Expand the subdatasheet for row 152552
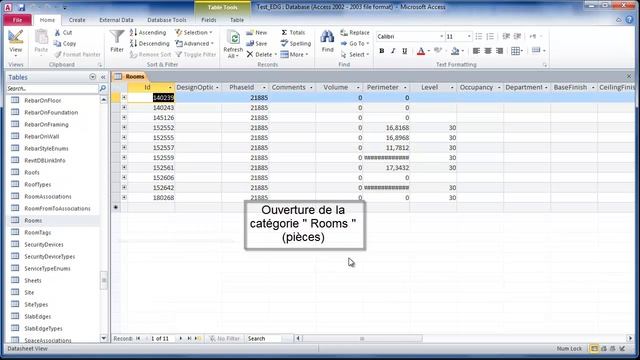640x360 pixels. tap(124, 127)
